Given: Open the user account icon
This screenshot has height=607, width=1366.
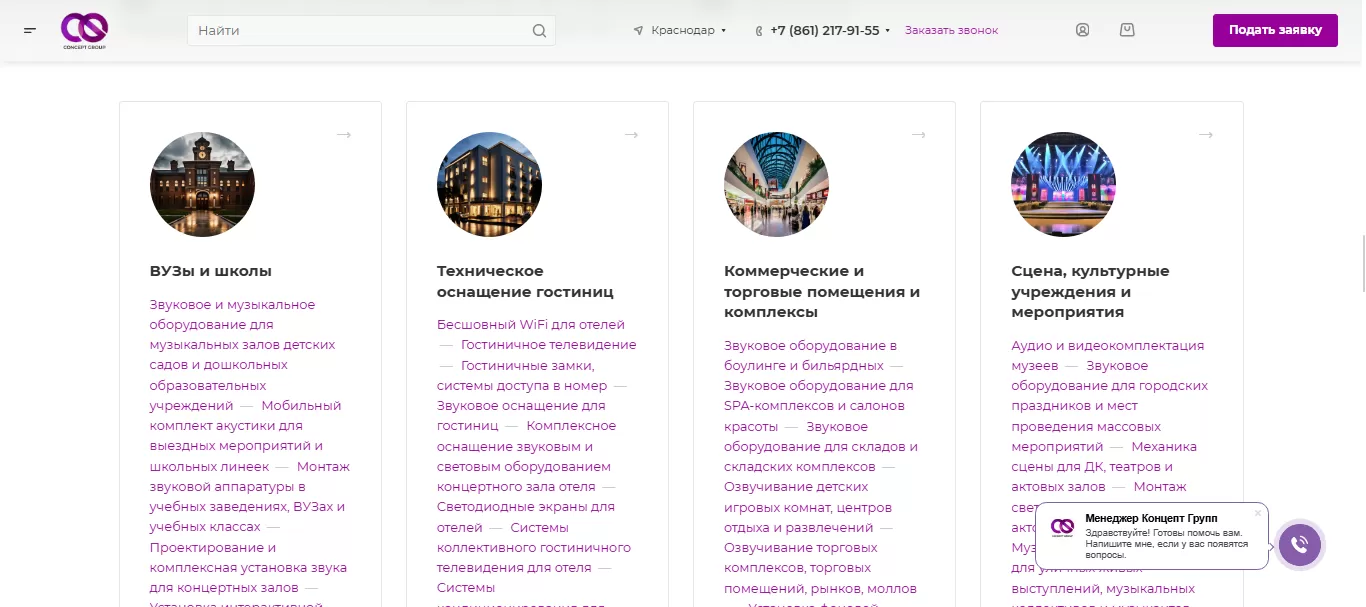Looking at the screenshot, I should coord(1082,30).
